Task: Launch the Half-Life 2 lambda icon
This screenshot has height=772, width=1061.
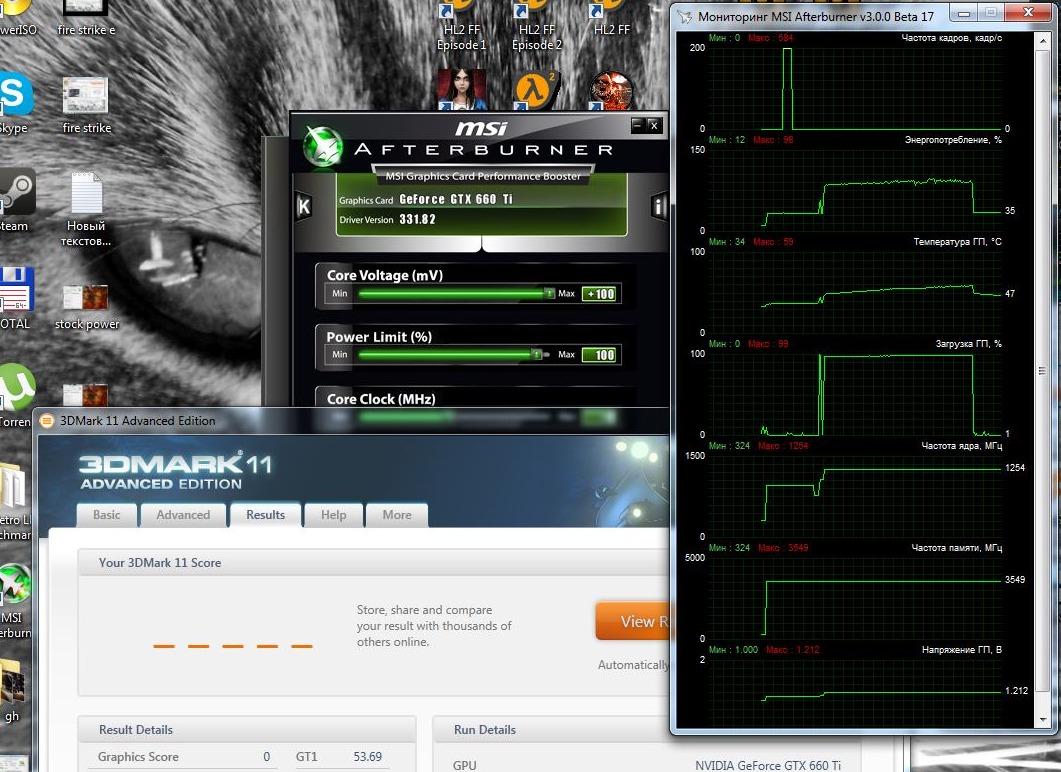Action: [537, 91]
